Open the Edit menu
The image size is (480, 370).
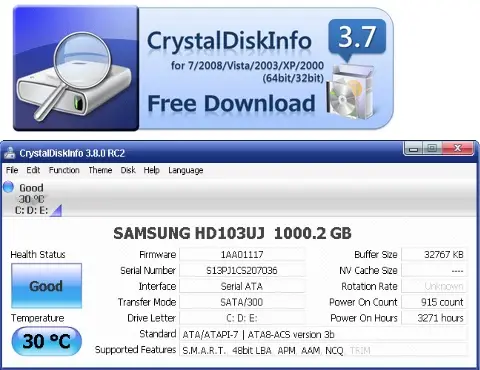[x=33, y=170]
